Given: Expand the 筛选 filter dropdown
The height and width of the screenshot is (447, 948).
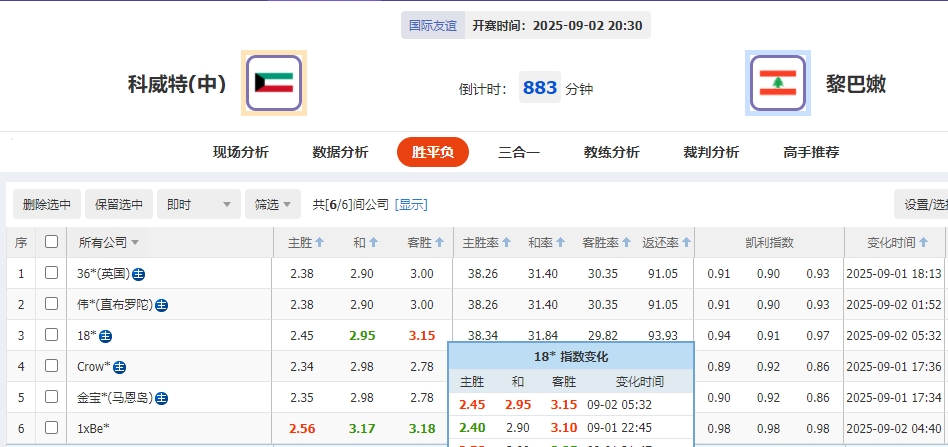Looking at the screenshot, I should tap(272, 204).
